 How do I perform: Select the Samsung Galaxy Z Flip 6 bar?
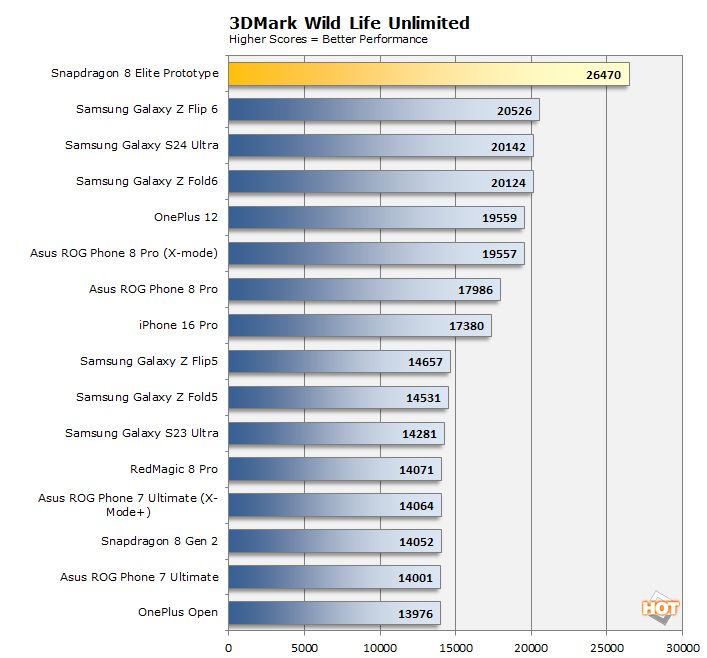[x=383, y=110]
